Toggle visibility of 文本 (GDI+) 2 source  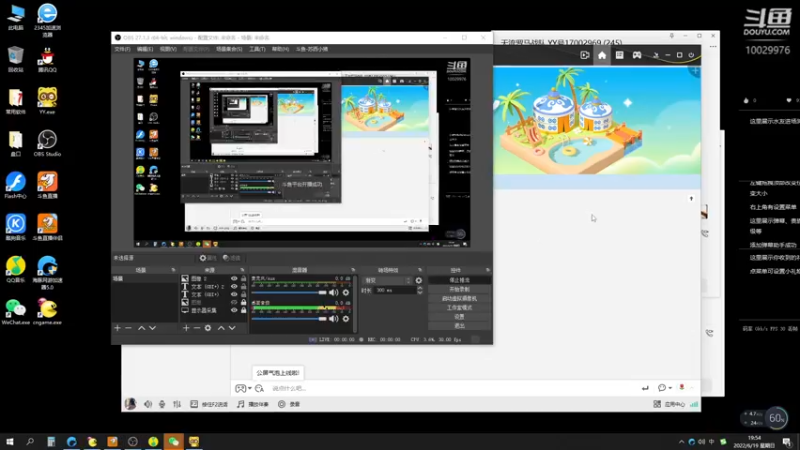(234, 287)
